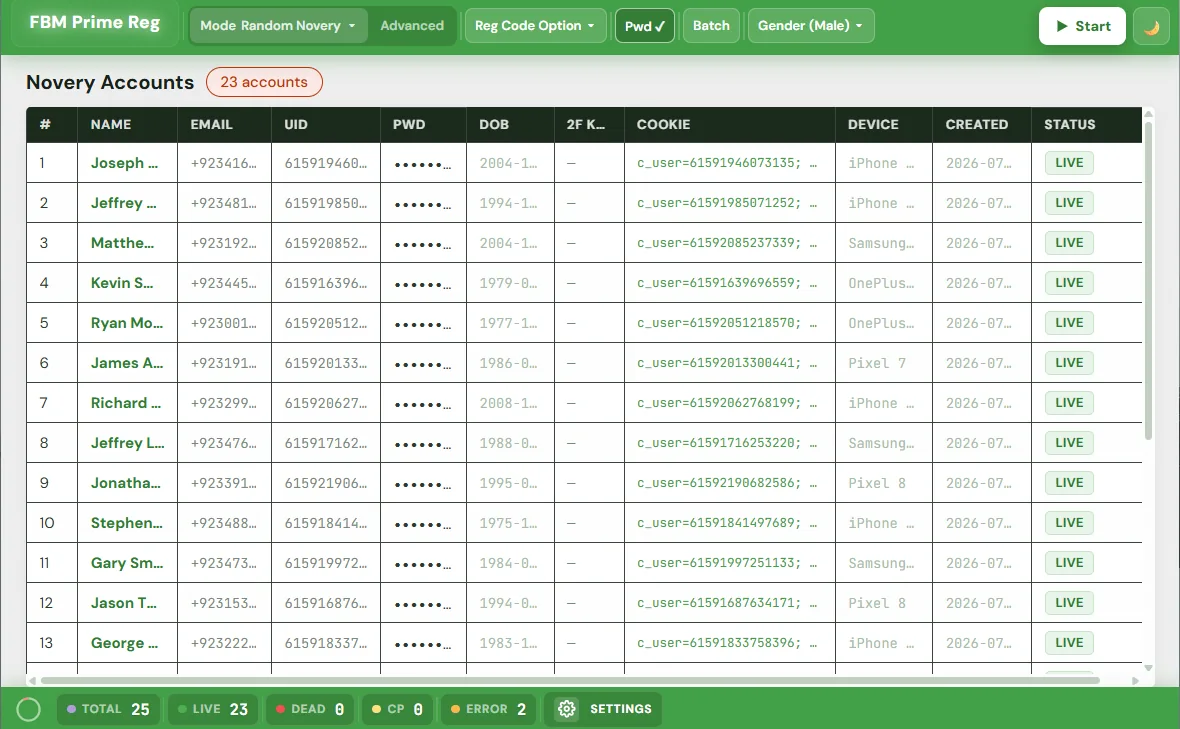The width and height of the screenshot is (1180, 729).
Task: Filter by ERROR 2 counter
Action: pos(488,709)
